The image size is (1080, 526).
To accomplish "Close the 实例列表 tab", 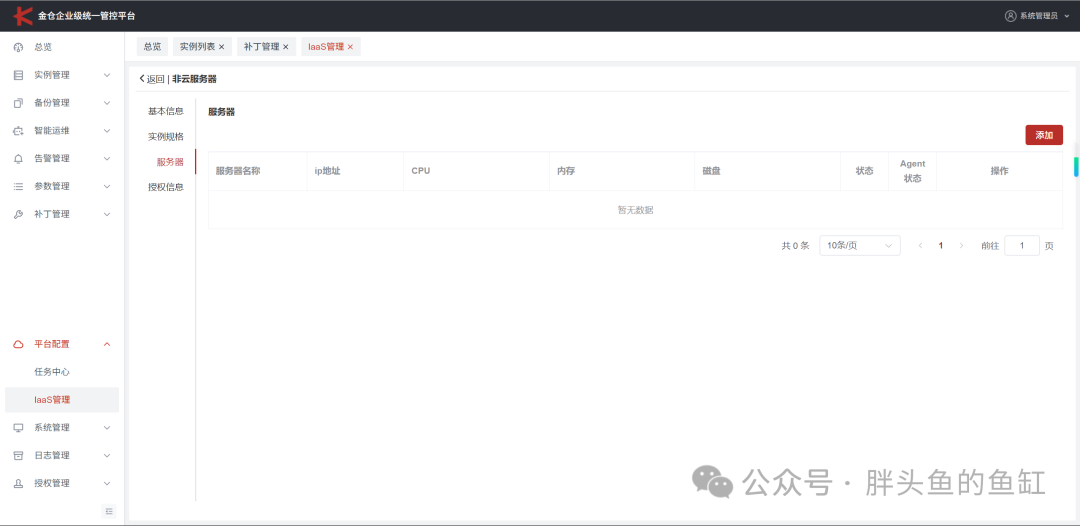I will coord(221,47).
